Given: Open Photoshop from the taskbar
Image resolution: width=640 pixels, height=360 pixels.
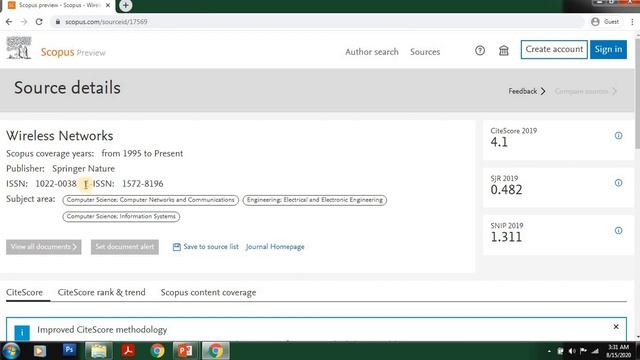Looking at the screenshot, I should point(69,350).
